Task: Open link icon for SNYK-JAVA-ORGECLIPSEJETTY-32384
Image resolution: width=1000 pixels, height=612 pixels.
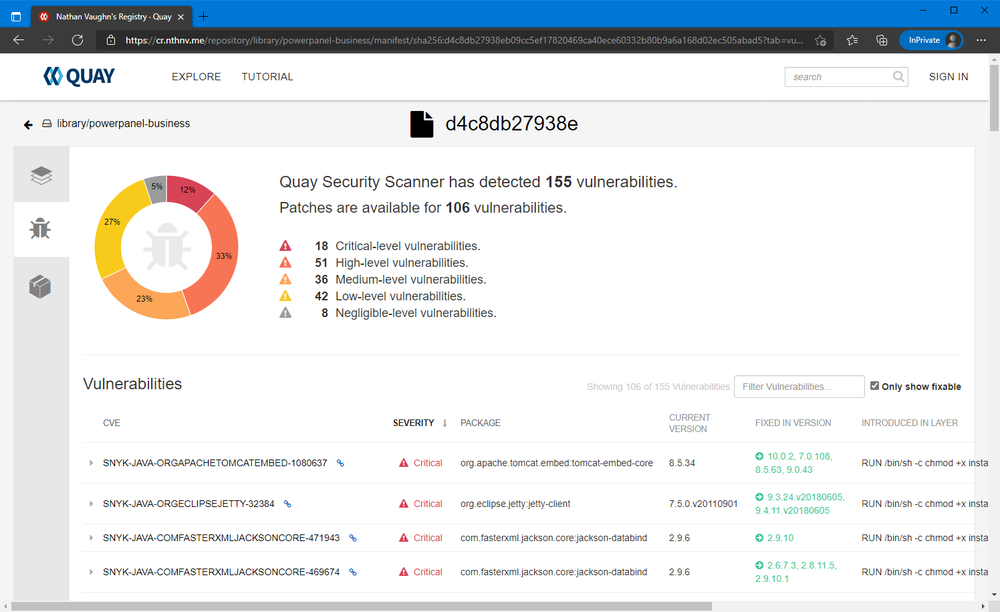Action: click(288, 504)
